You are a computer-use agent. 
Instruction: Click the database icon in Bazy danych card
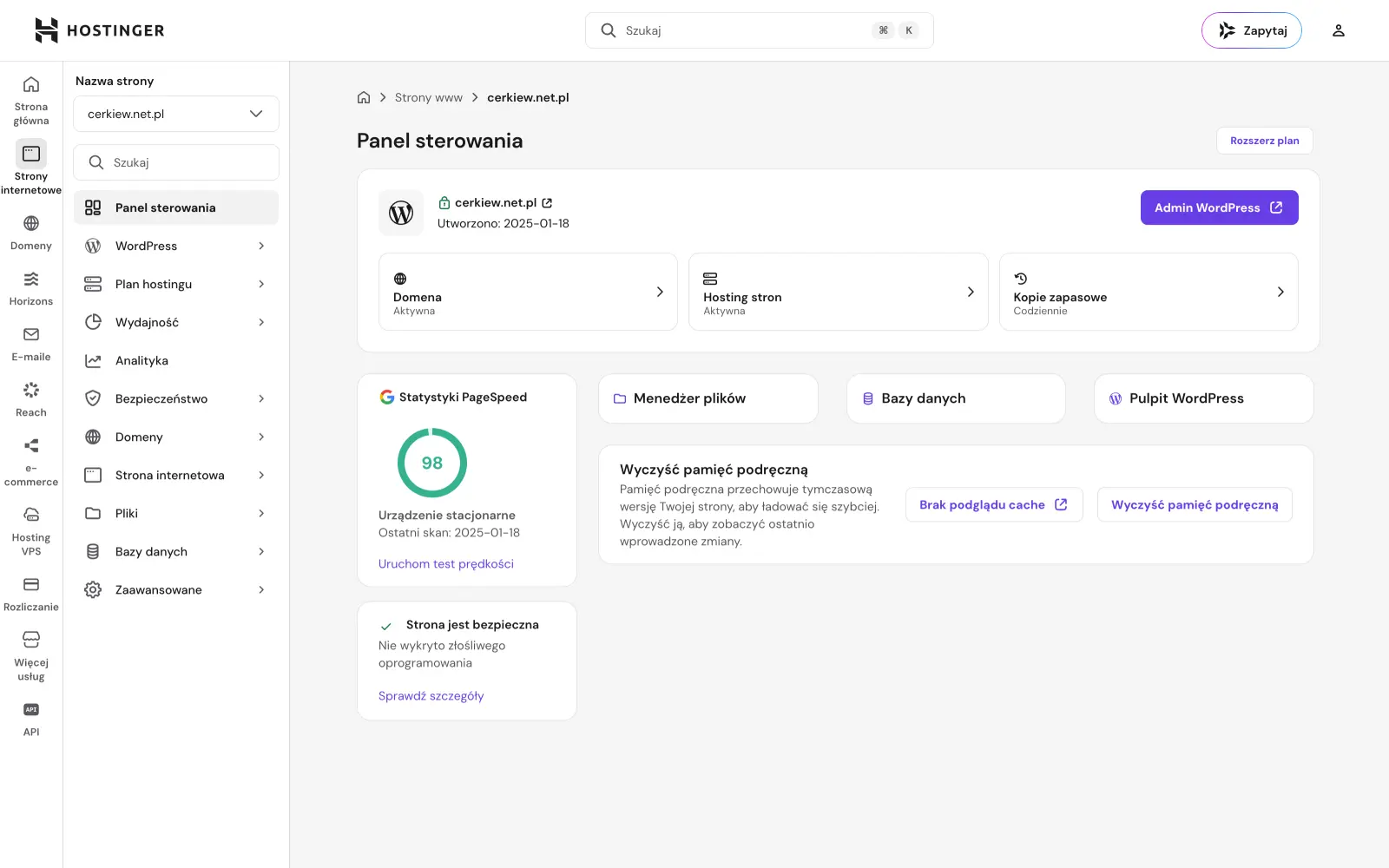click(x=868, y=398)
